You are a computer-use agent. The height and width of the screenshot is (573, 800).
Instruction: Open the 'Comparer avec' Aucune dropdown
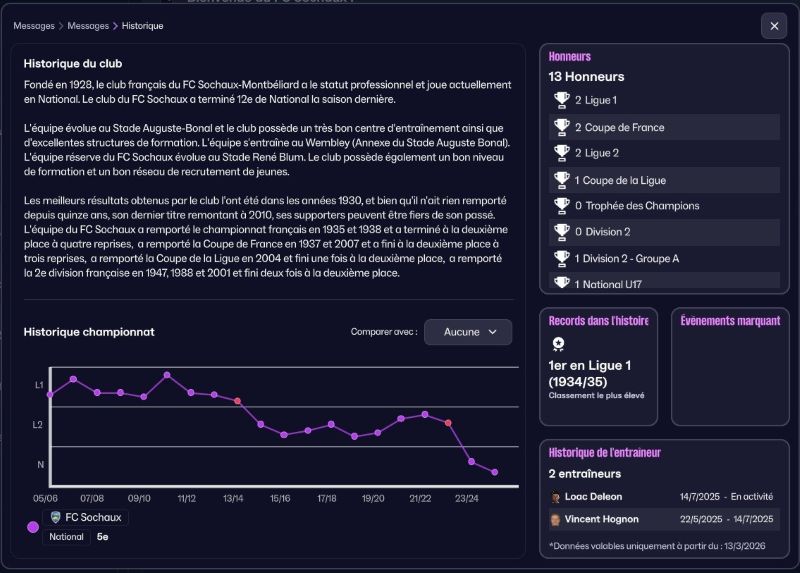[x=467, y=332]
